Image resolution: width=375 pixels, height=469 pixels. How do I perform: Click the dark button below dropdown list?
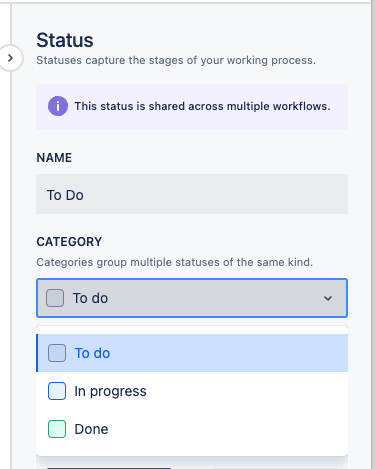pos(109,468)
